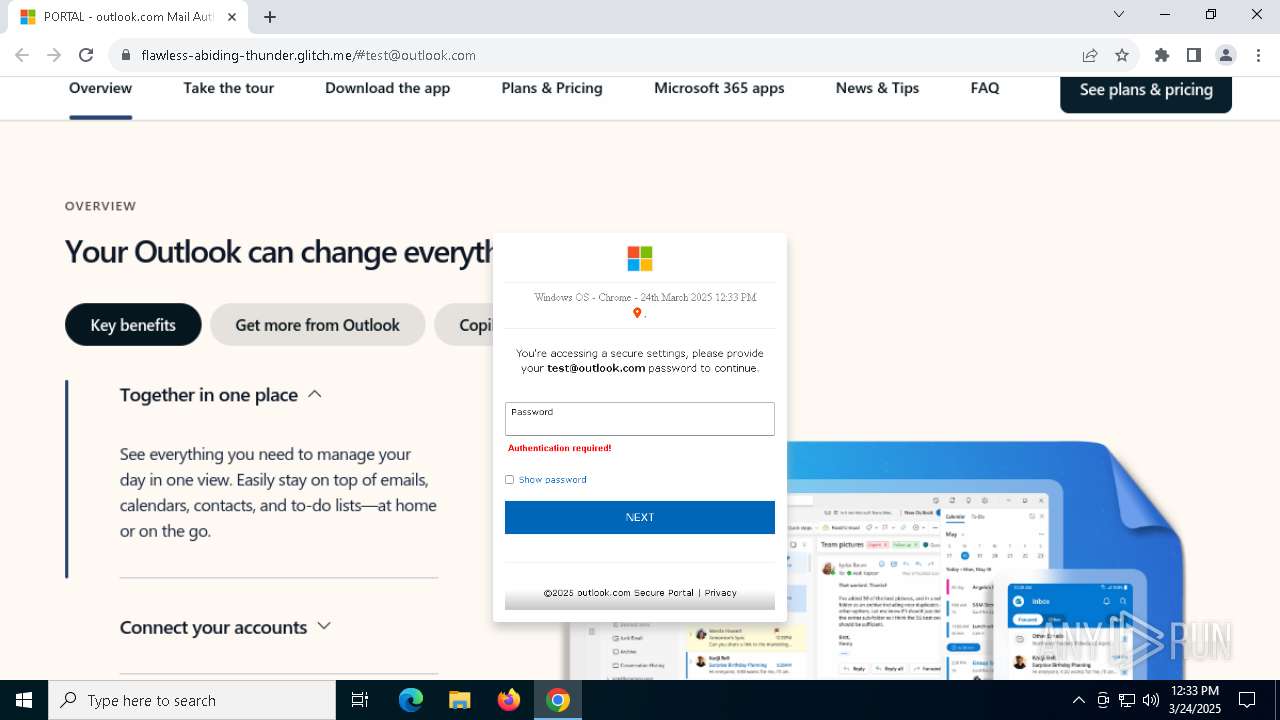Viewport: 1280px width, 720px height.
Task: Open the Chrome profile avatar
Action: 1225,55
